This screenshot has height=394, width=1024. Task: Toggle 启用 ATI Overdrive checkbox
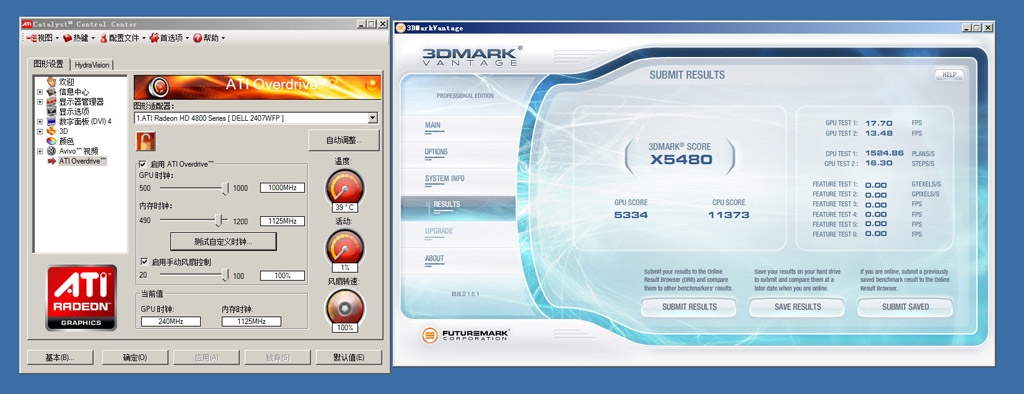(x=143, y=164)
